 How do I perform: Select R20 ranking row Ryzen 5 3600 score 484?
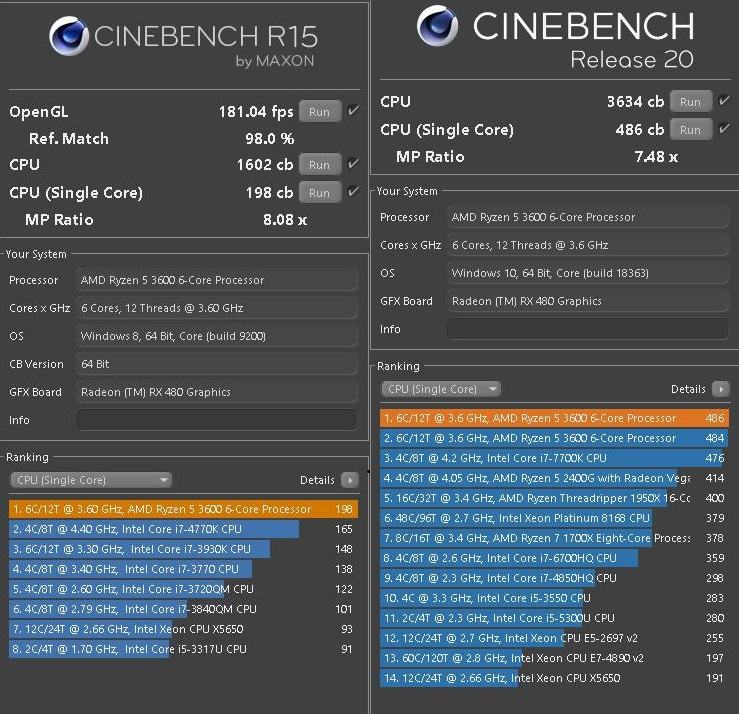click(x=554, y=438)
